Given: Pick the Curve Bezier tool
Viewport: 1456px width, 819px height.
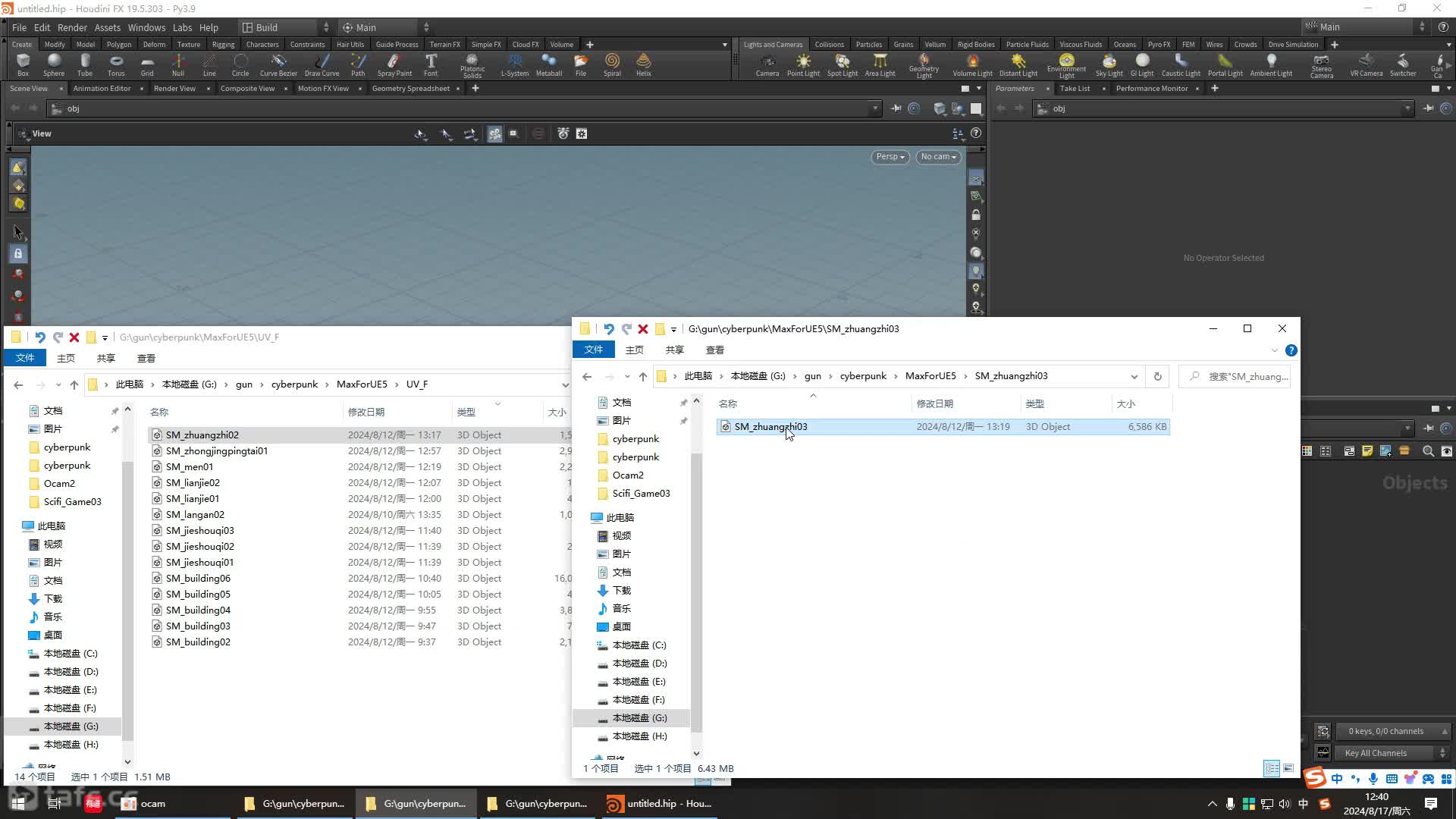Looking at the screenshot, I should click(x=278, y=65).
